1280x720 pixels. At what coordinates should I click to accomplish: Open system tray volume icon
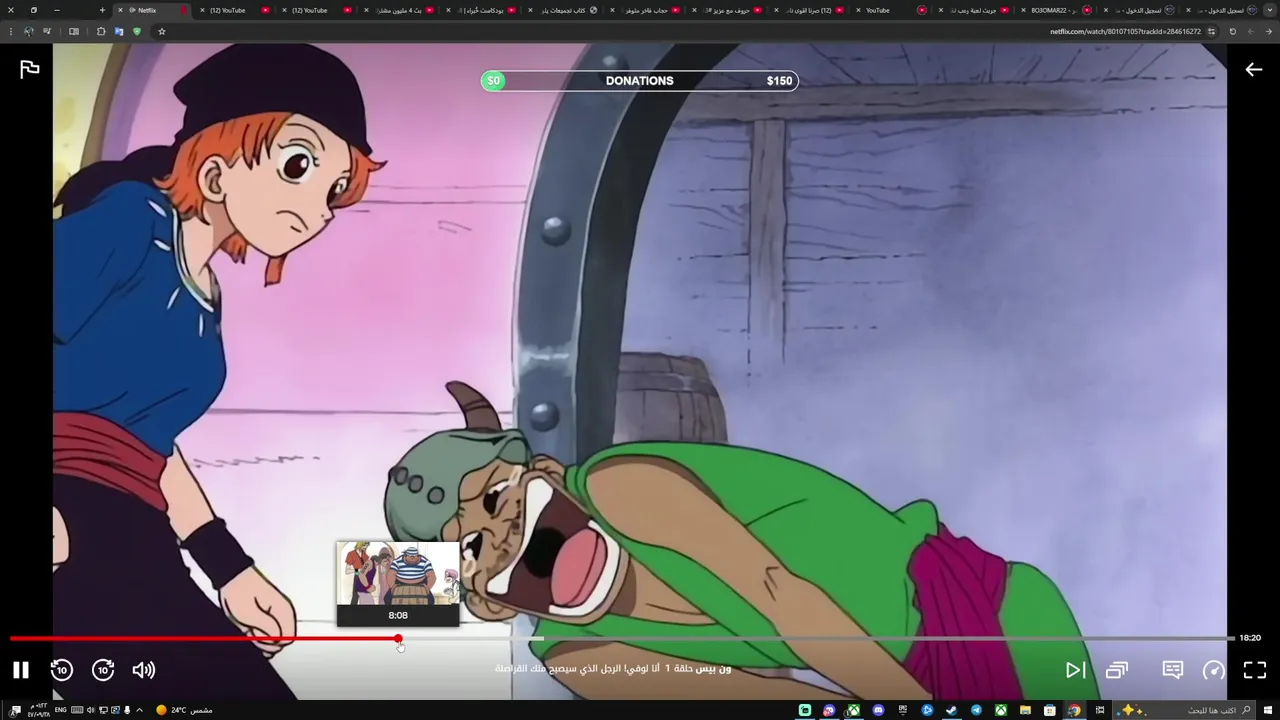tap(90, 710)
